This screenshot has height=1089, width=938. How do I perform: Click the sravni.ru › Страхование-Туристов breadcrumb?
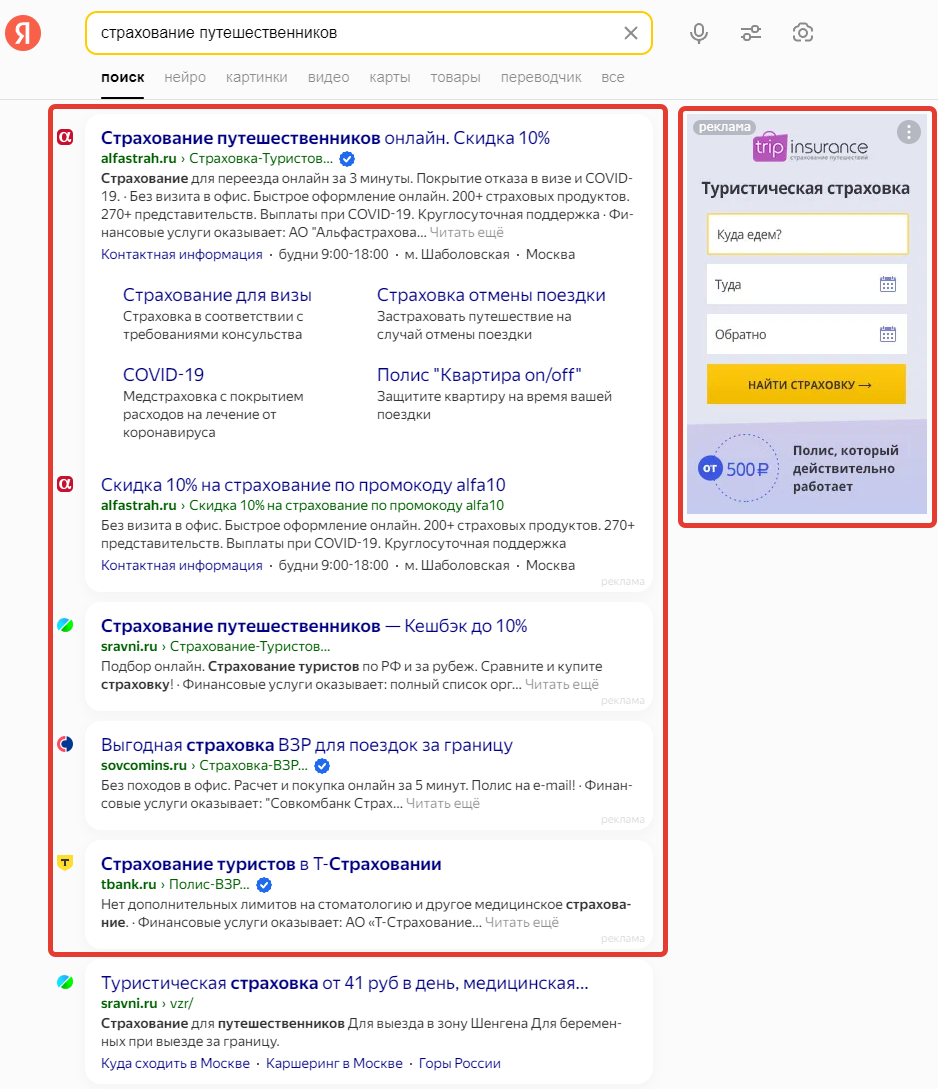(215, 647)
